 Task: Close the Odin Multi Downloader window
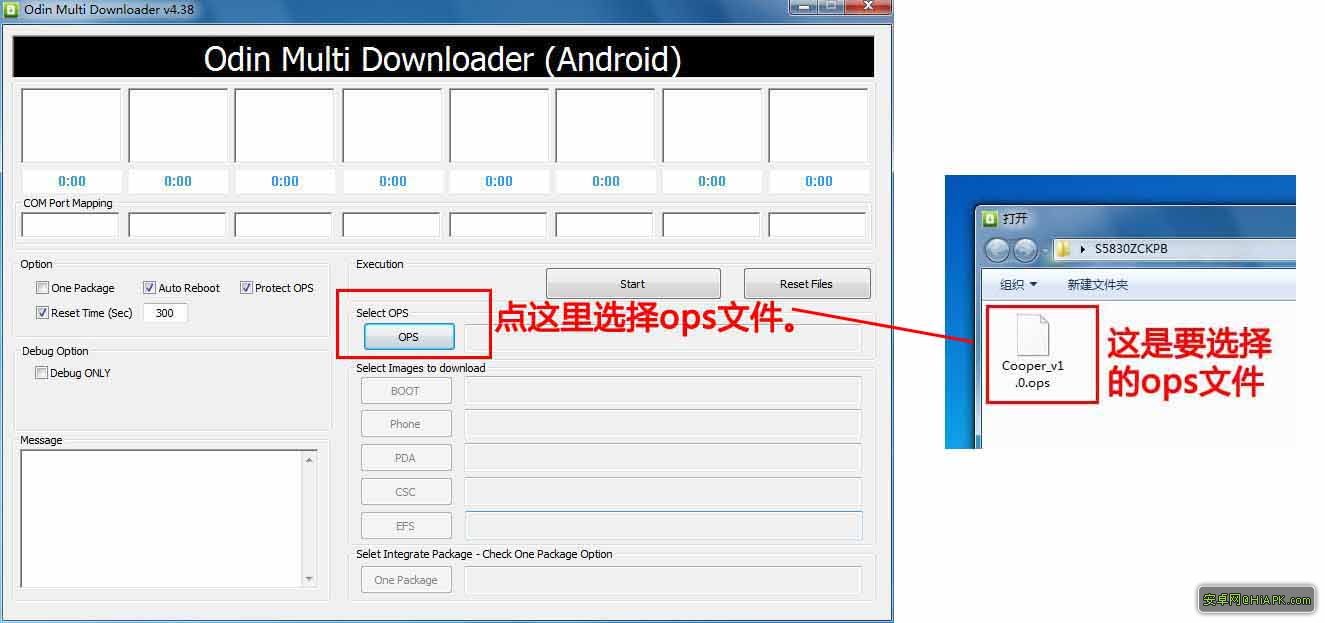click(x=867, y=7)
